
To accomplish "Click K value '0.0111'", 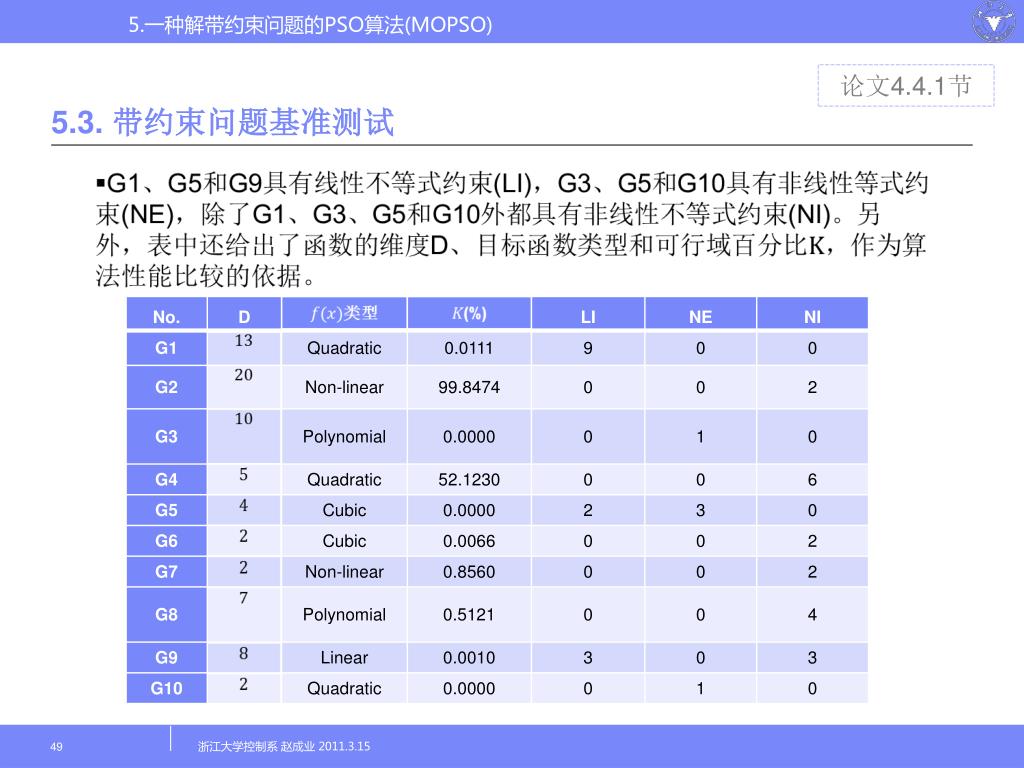I will coord(469,348).
